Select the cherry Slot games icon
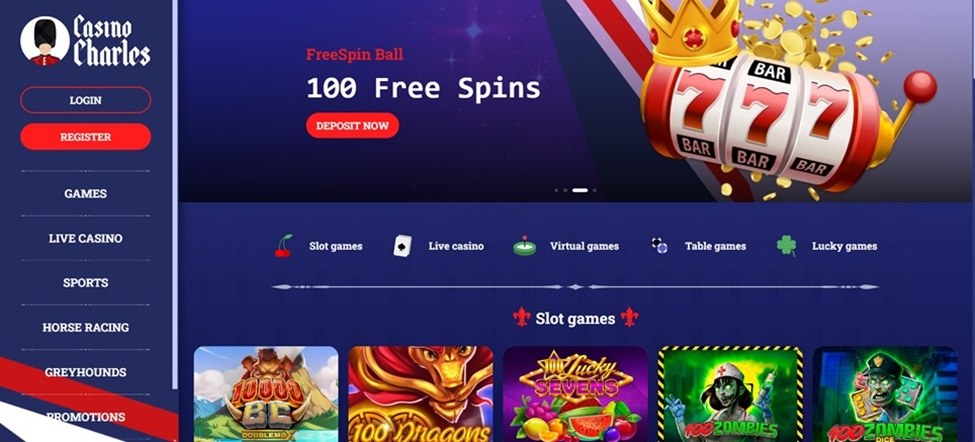This screenshot has height=442, width=975. point(284,246)
